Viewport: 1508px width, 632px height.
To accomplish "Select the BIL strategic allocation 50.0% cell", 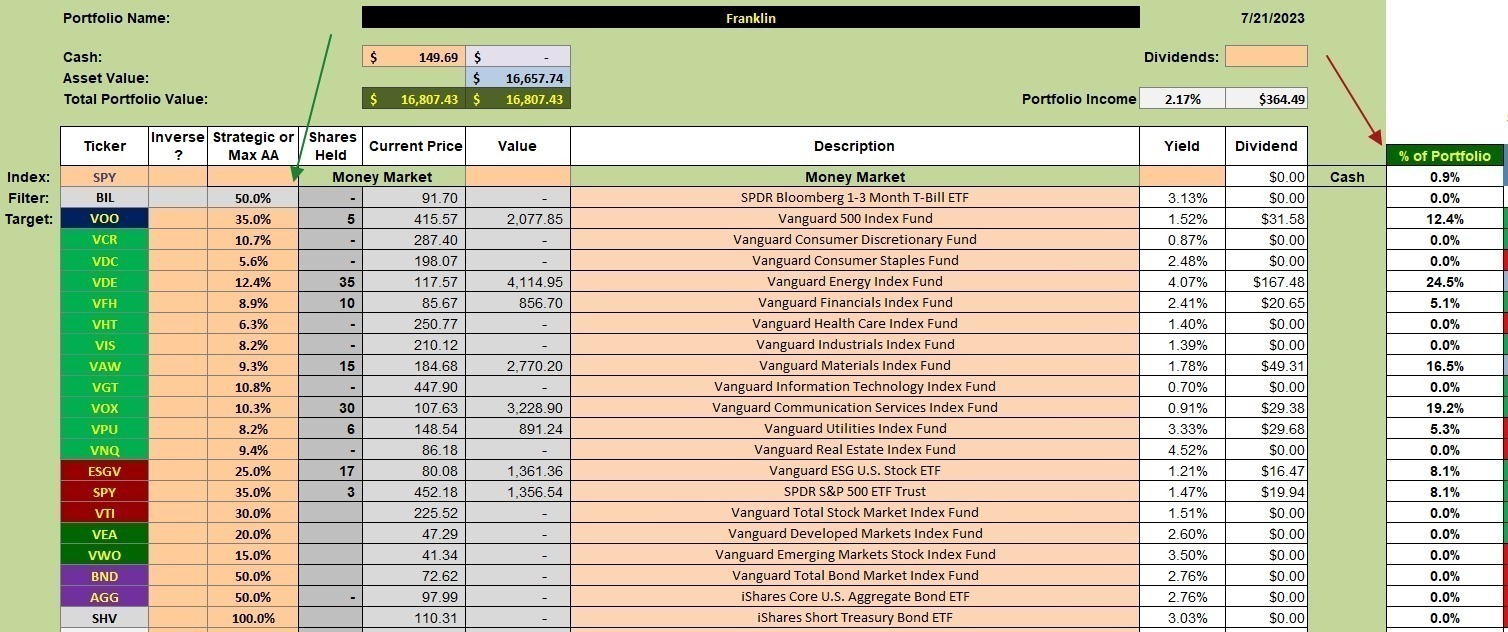I will 253,198.
